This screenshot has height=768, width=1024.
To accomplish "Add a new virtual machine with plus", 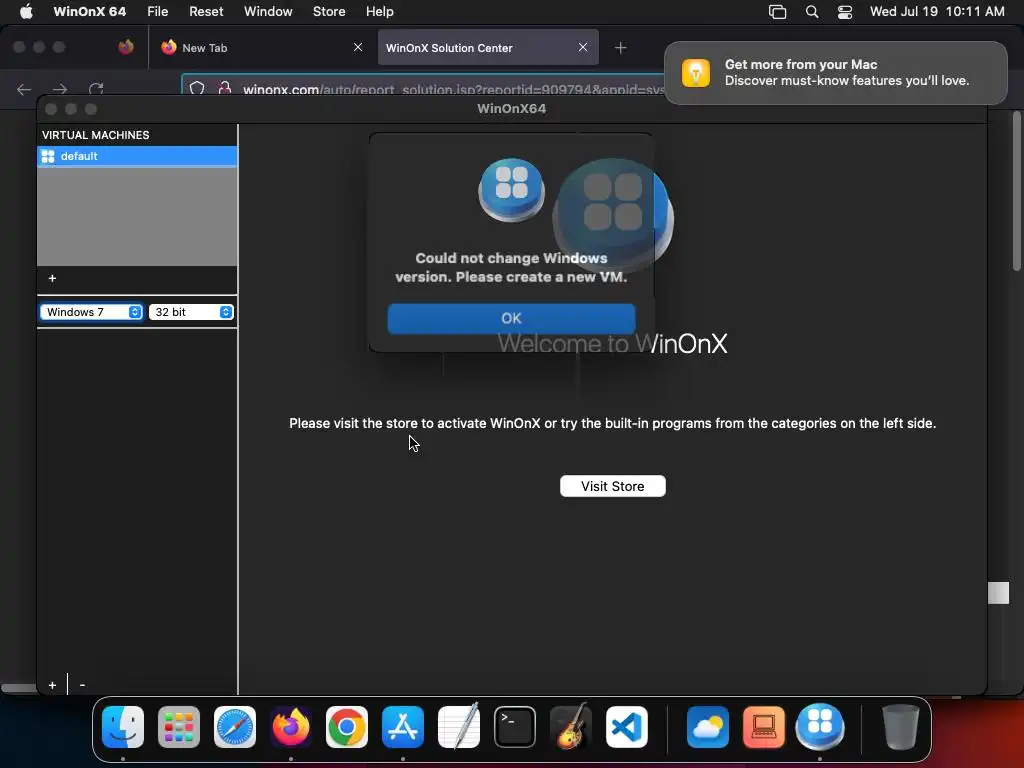I will coord(52,278).
